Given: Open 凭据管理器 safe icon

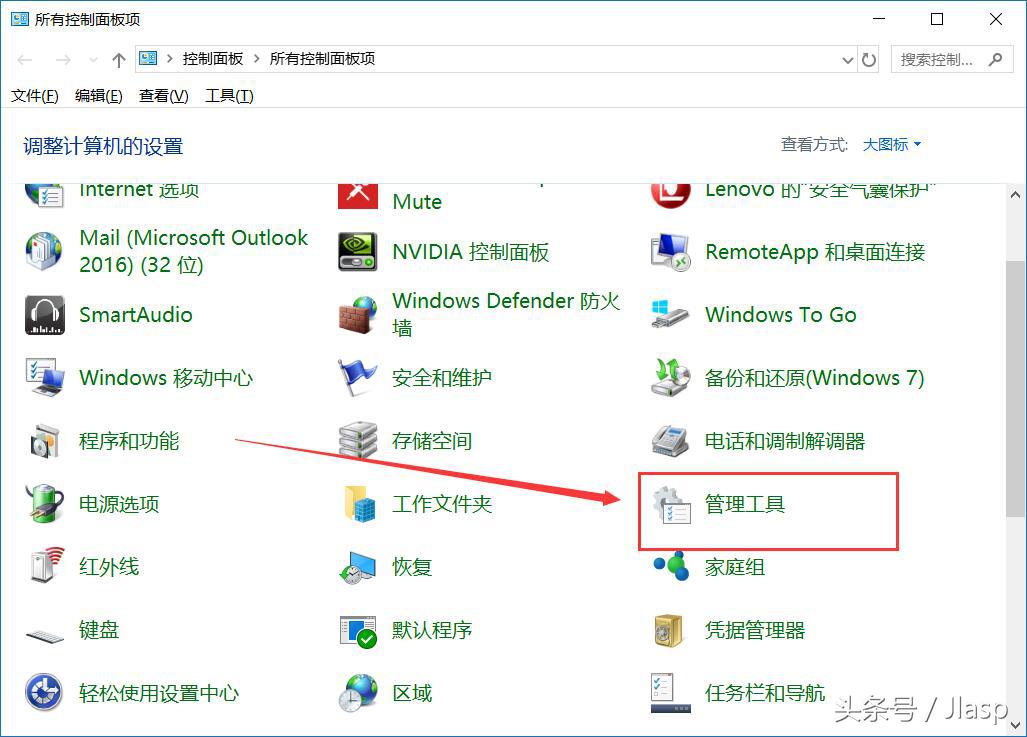Looking at the screenshot, I should (x=669, y=631).
